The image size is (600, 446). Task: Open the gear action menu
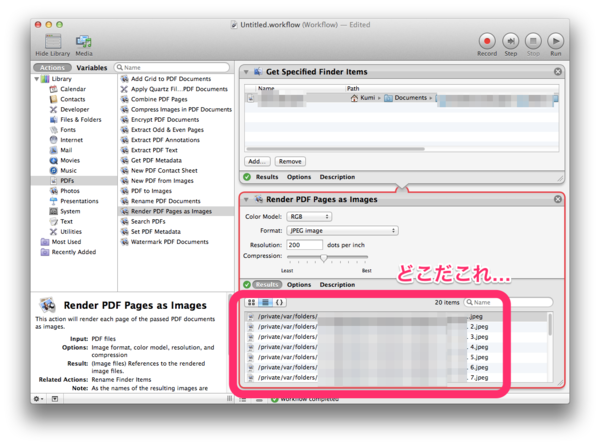[x=38, y=399]
